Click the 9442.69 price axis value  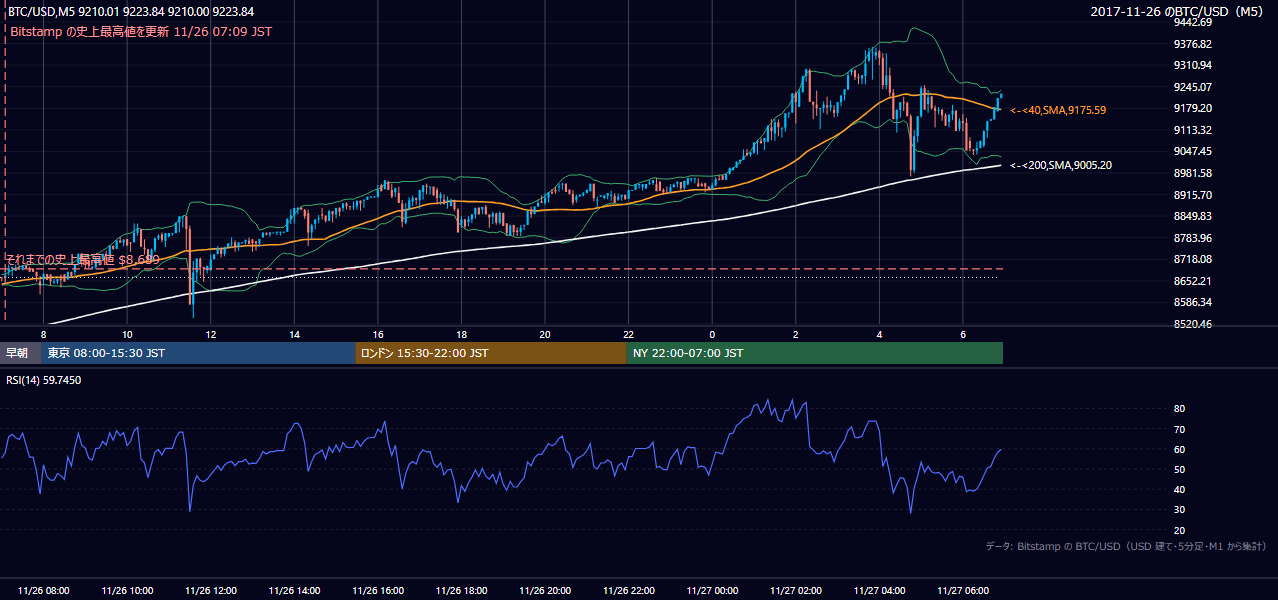pyautogui.click(x=1193, y=22)
